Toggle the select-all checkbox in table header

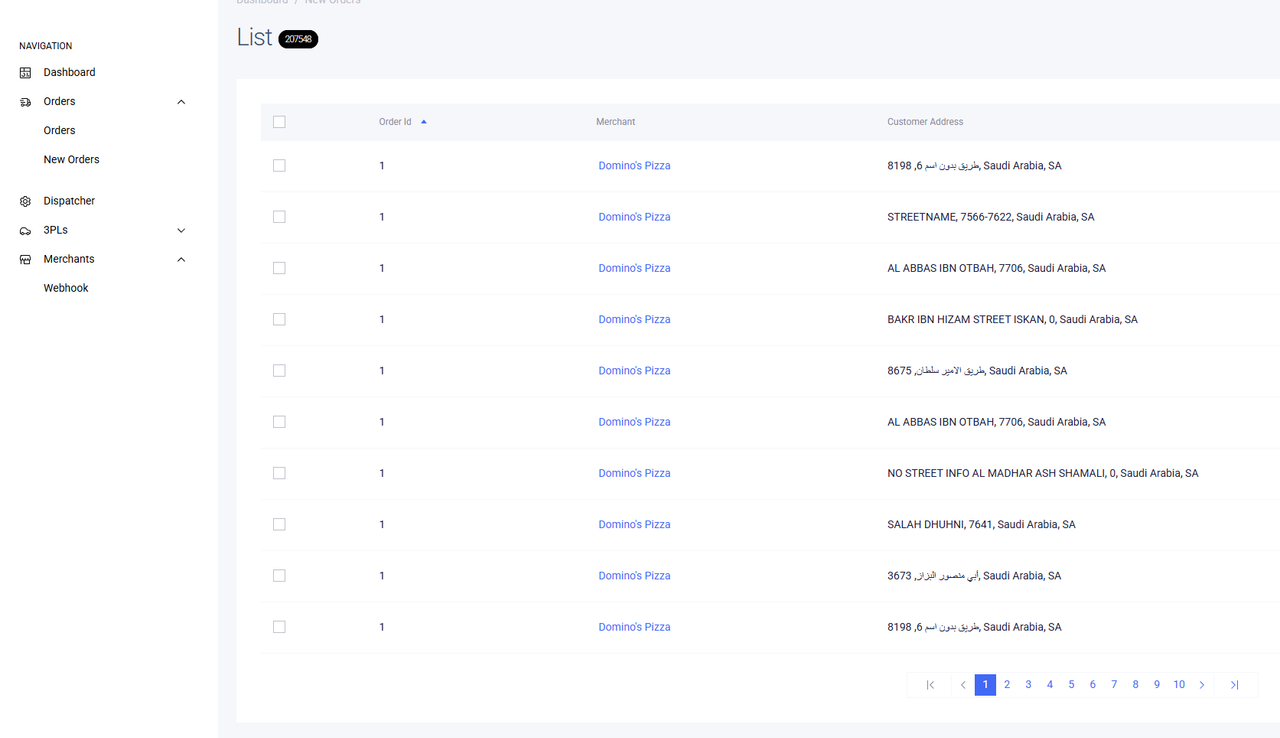(x=279, y=122)
